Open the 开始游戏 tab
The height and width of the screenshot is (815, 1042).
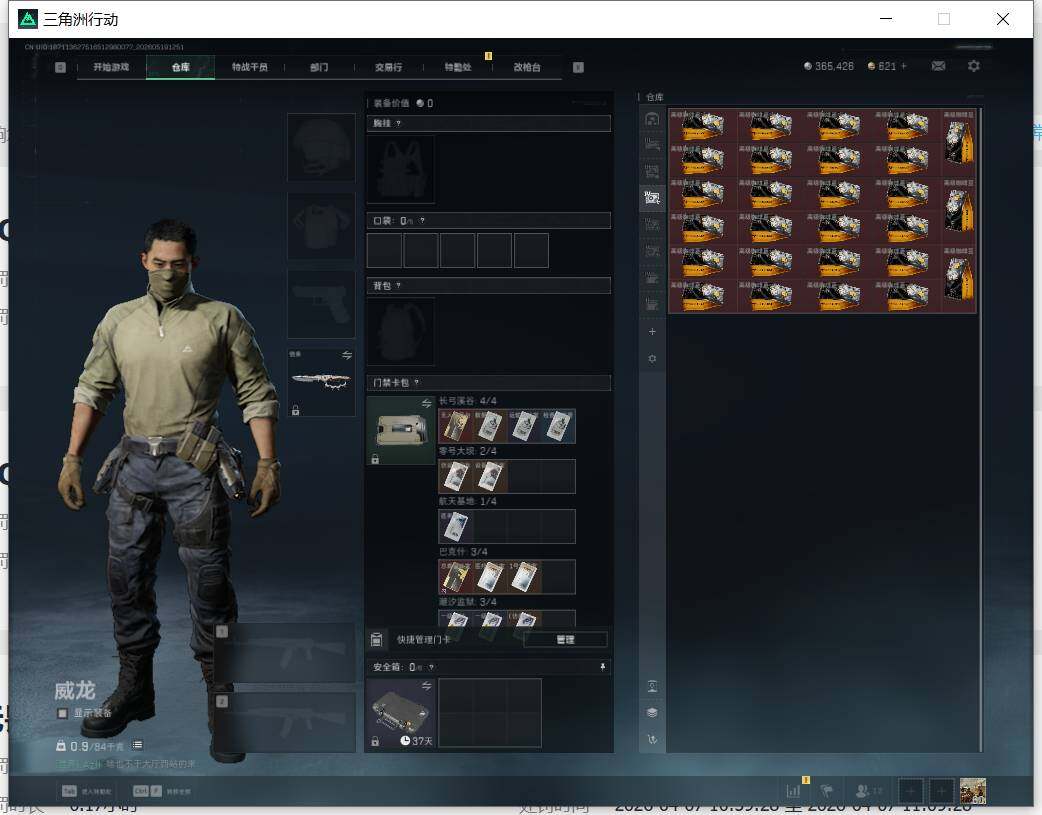pos(111,67)
